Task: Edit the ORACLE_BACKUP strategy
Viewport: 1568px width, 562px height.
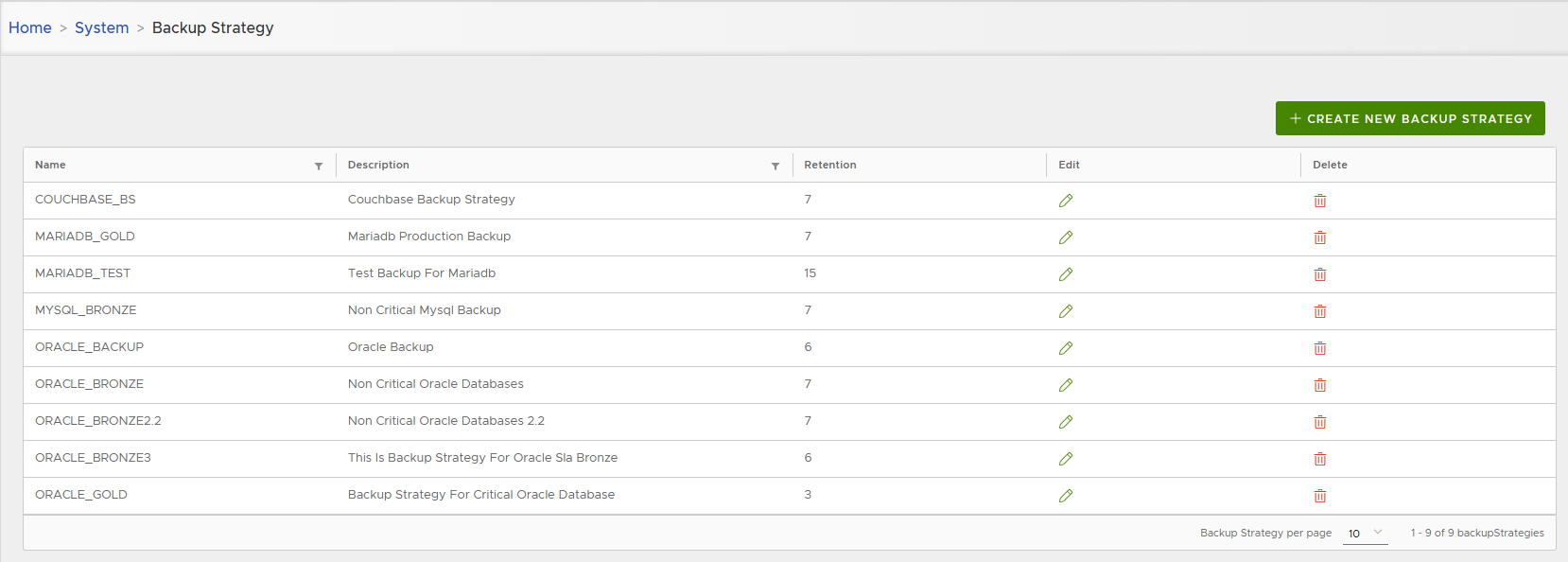Action: (x=1066, y=348)
